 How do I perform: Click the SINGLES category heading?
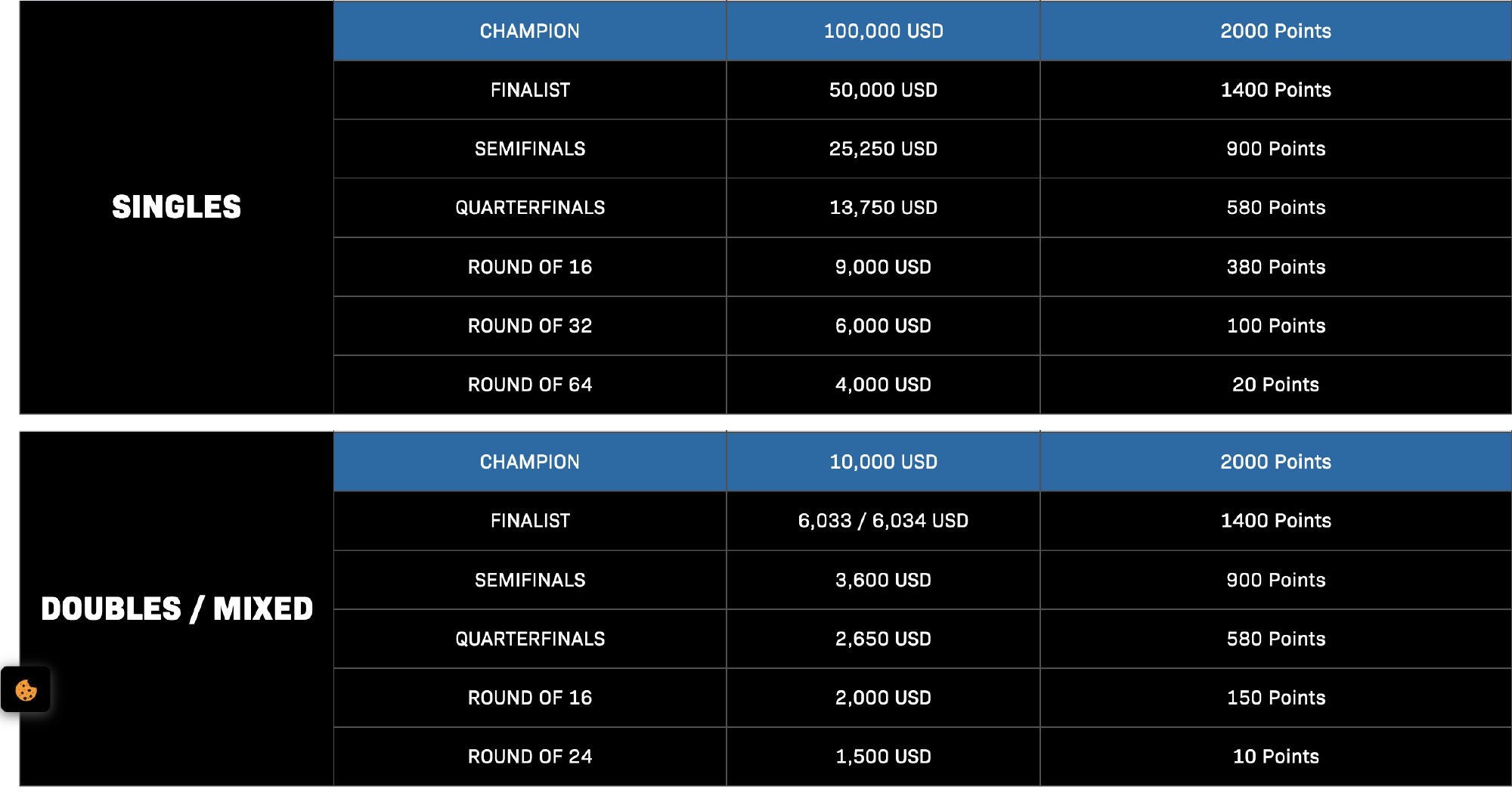[x=176, y=207]
